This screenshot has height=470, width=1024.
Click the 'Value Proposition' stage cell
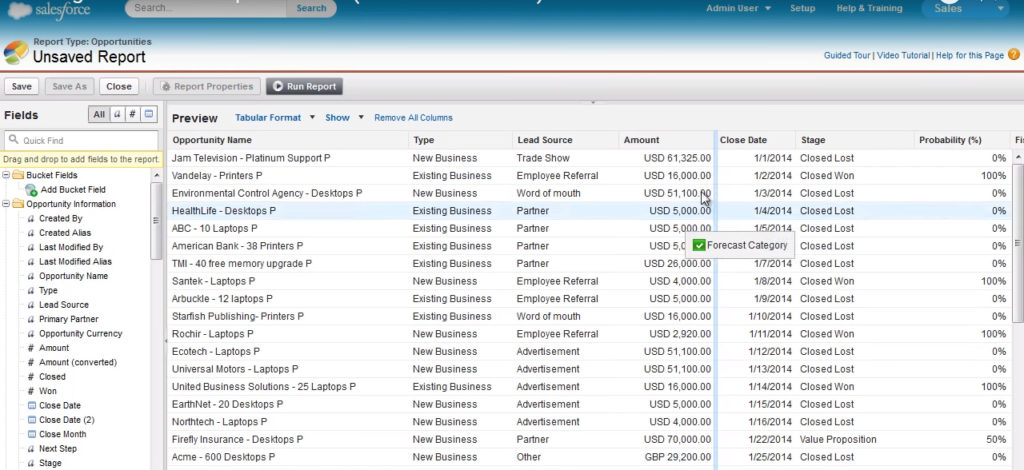click(838, 439)
